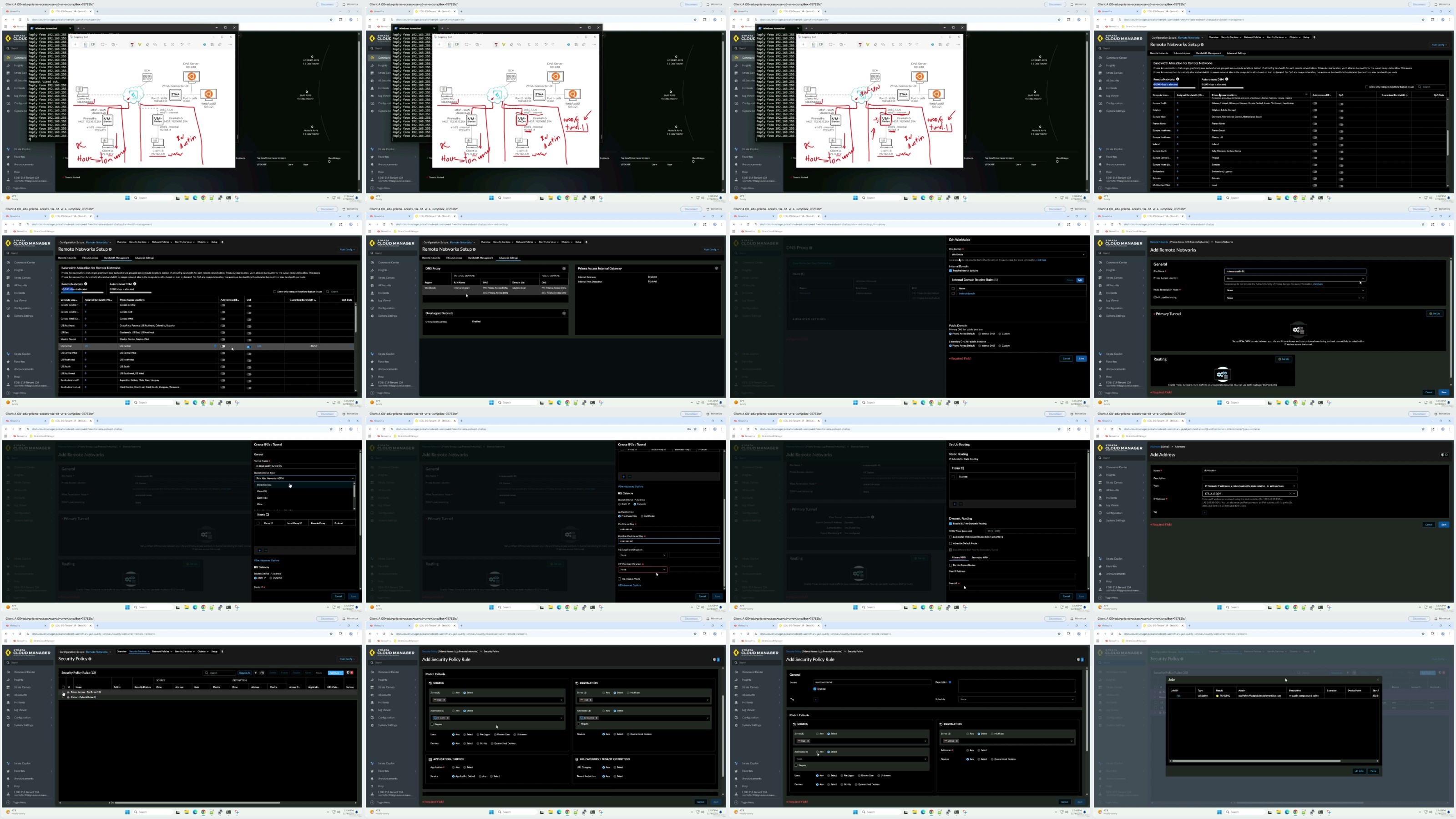Open Dns Servers Worldwide dropdown in Edit Worldwide
1456x819 pixels.
coord(1017,255)
